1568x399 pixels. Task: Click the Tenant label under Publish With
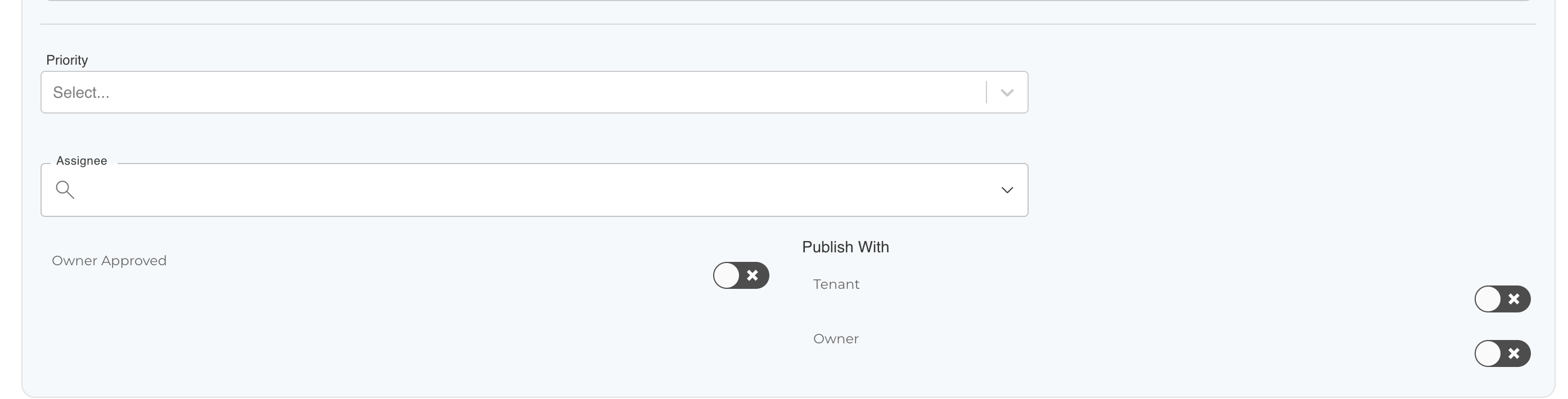tap(836, 285)
